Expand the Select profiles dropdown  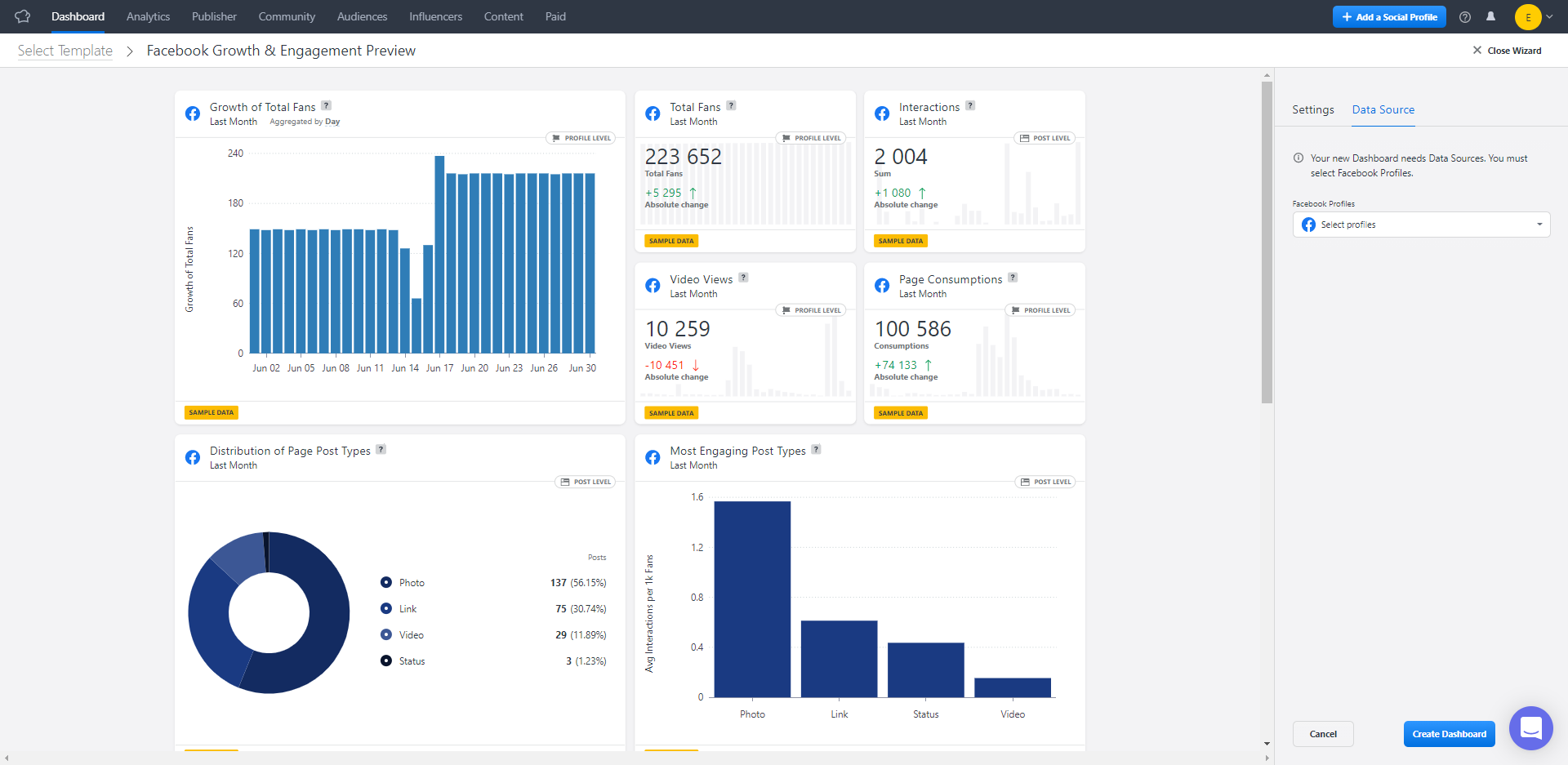coord(1421,225)
